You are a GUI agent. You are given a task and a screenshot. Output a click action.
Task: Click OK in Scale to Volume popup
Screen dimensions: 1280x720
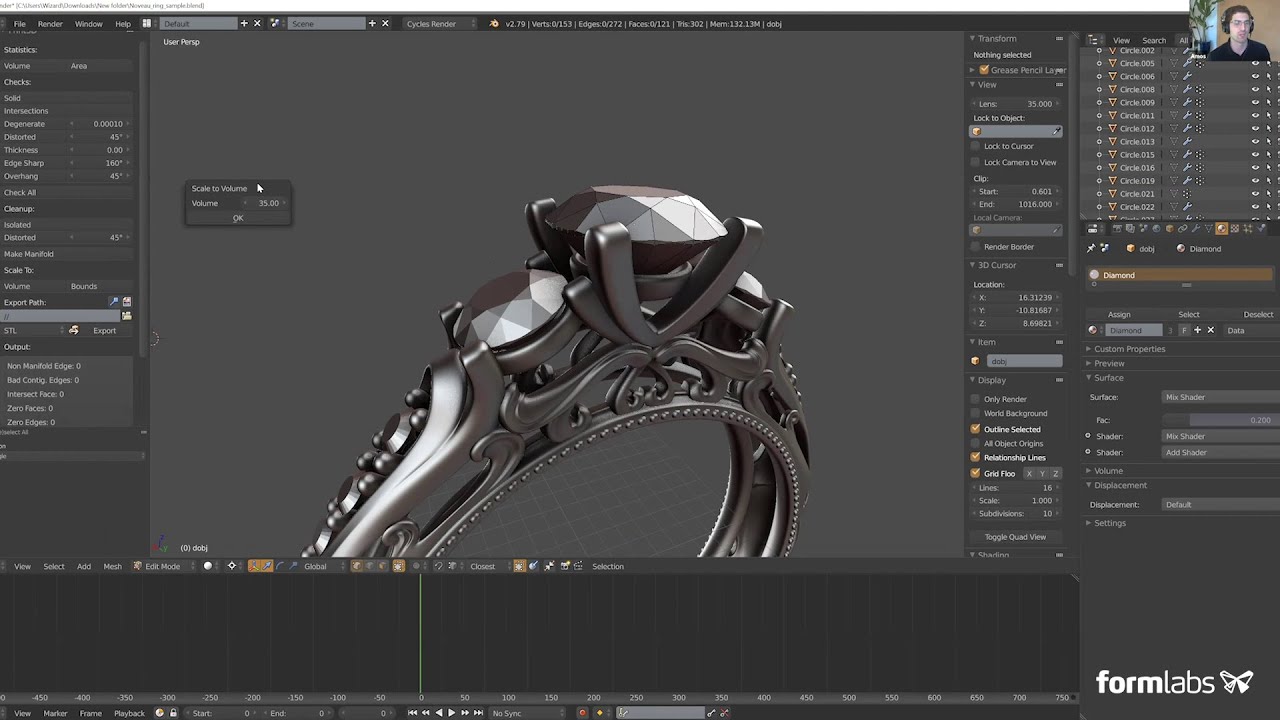[238, 218]
